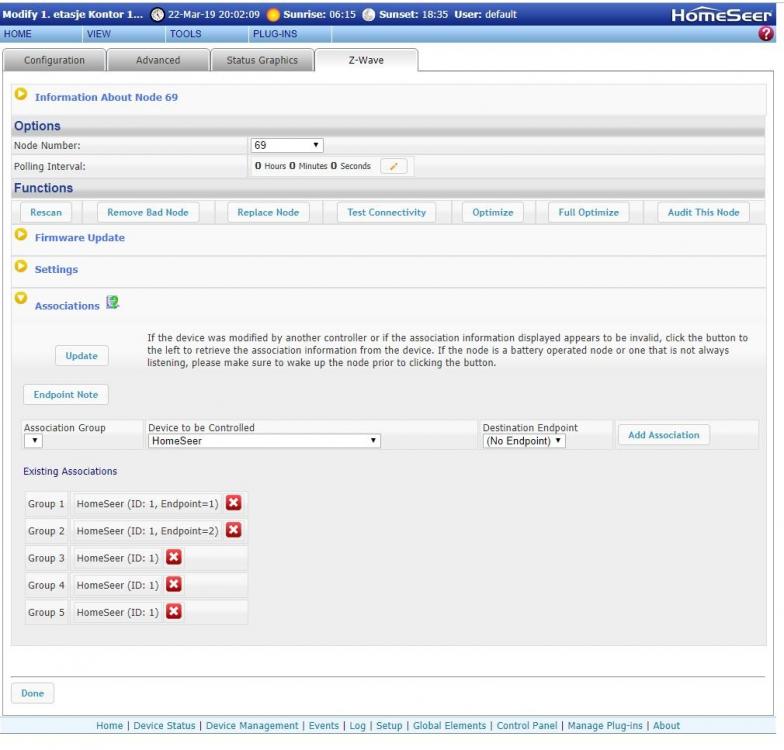The width and height of the screenshot is (784, 750).
Task: Click the red help question mark icon
Action: 769,33
